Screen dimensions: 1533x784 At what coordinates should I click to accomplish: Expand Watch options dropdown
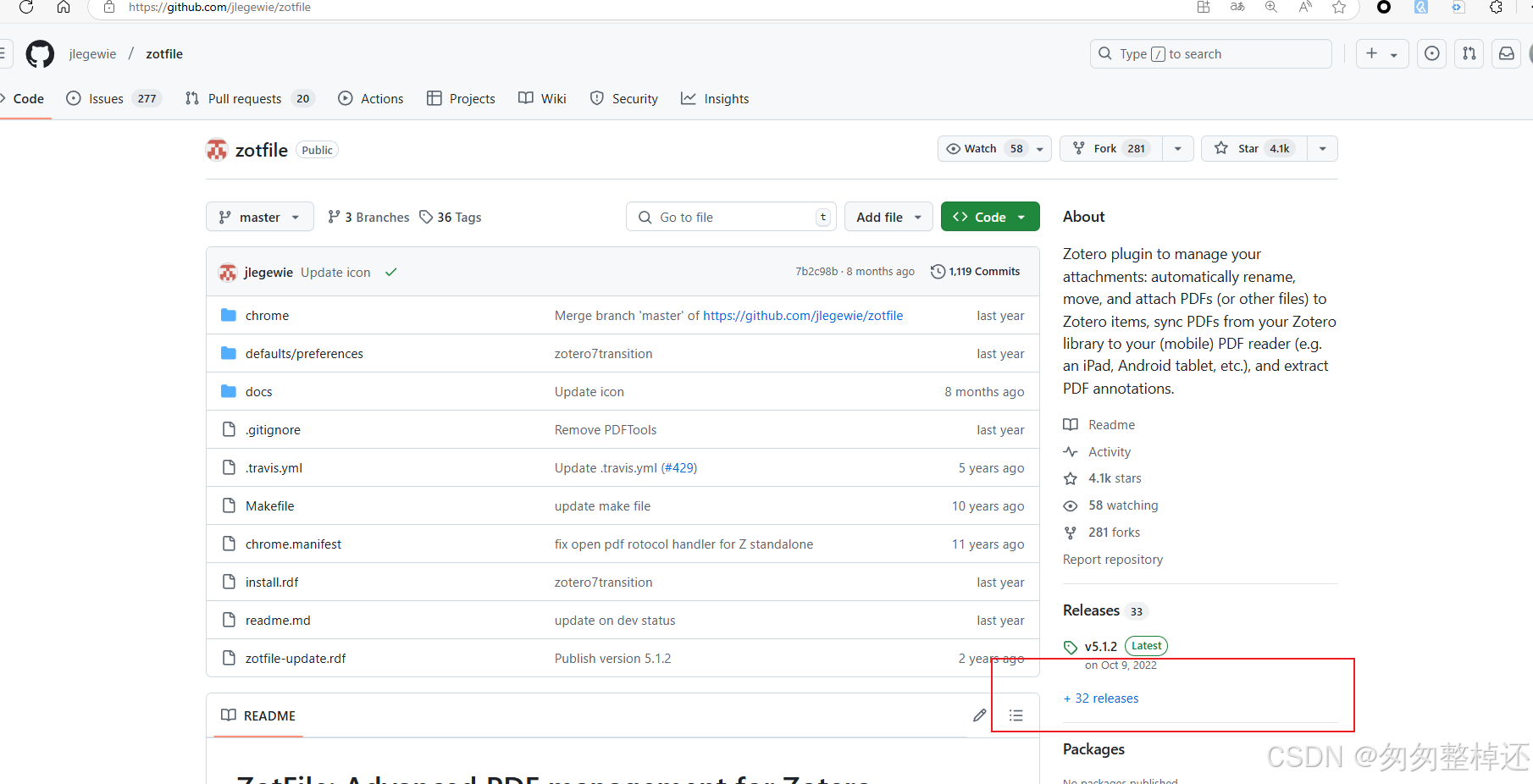(1040, 149)
